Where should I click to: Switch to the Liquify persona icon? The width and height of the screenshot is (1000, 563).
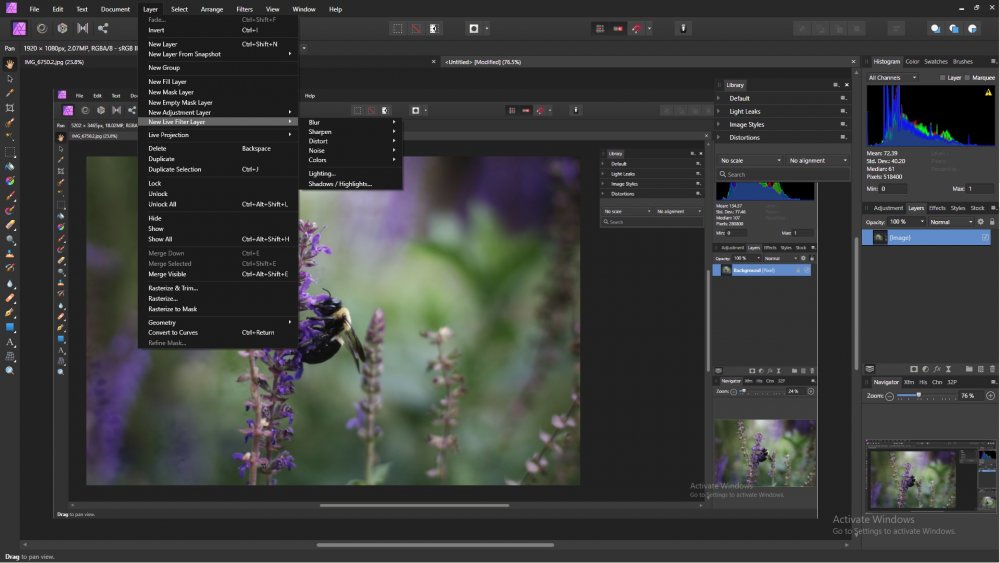click(x=41, y=29)
